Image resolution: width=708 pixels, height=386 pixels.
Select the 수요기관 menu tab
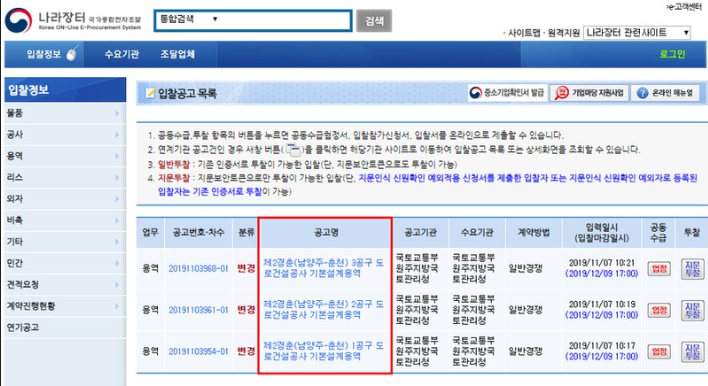121,54
